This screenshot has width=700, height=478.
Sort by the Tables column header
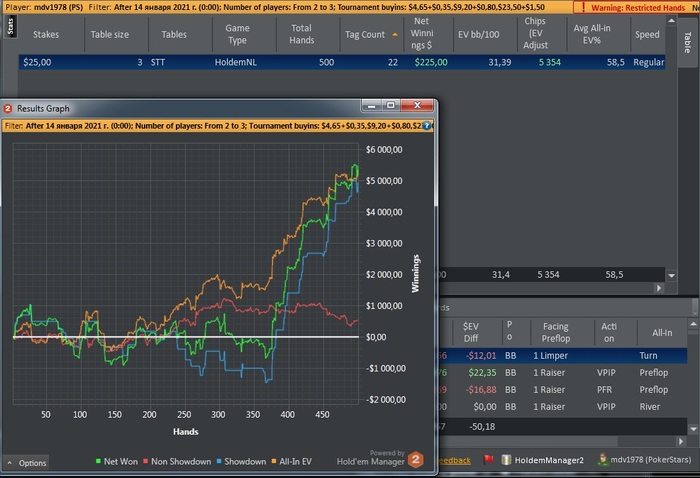pos(174,34)
